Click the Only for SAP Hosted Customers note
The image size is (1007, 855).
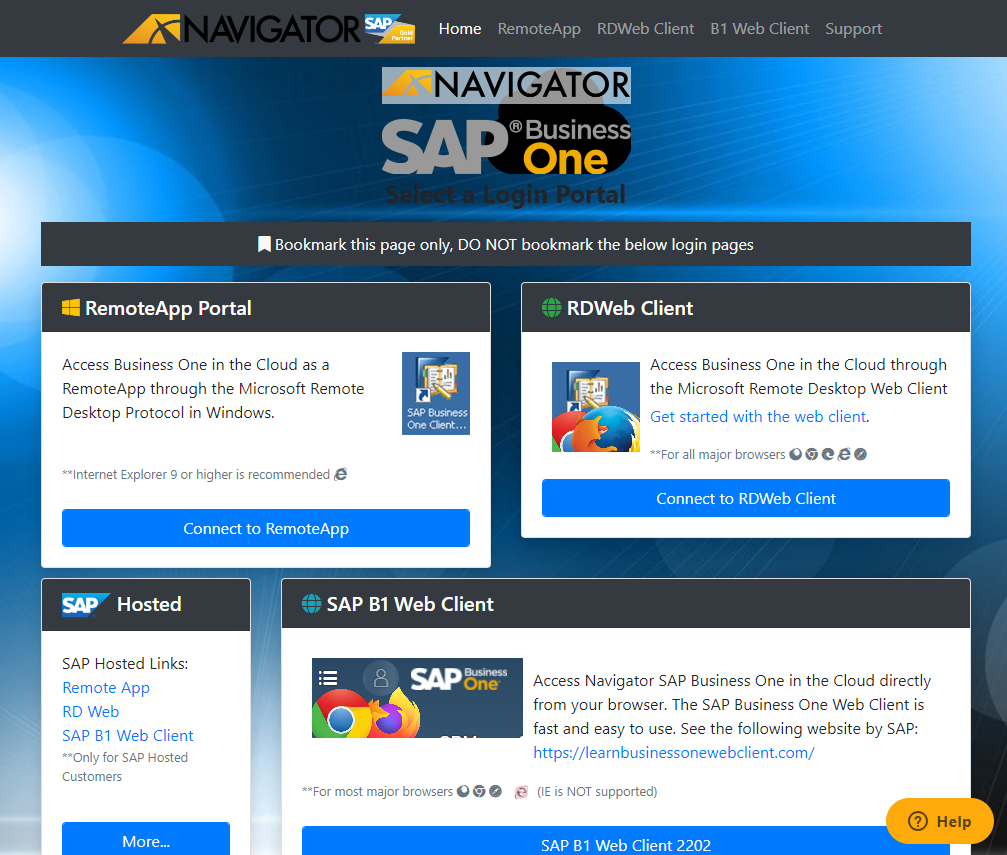(x=125, y=767)
